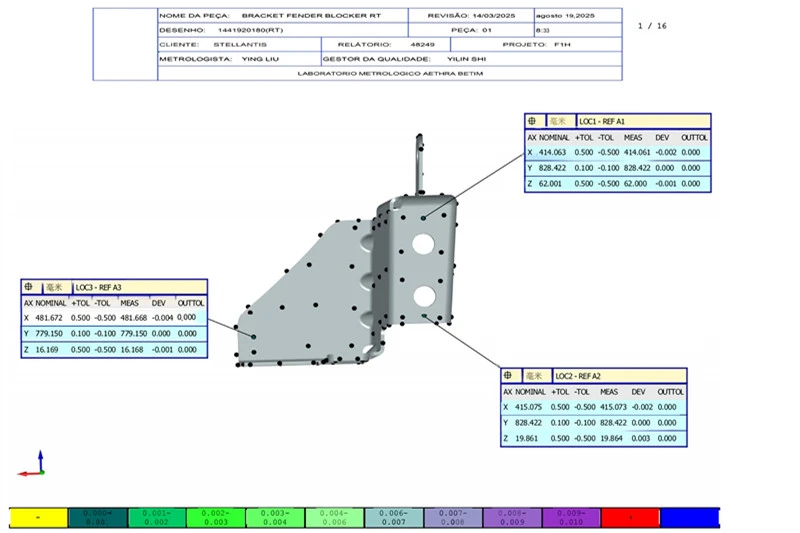
Task: Select the dark teal 0.000-0.001 legend swatch
Action: click(97, 518)
